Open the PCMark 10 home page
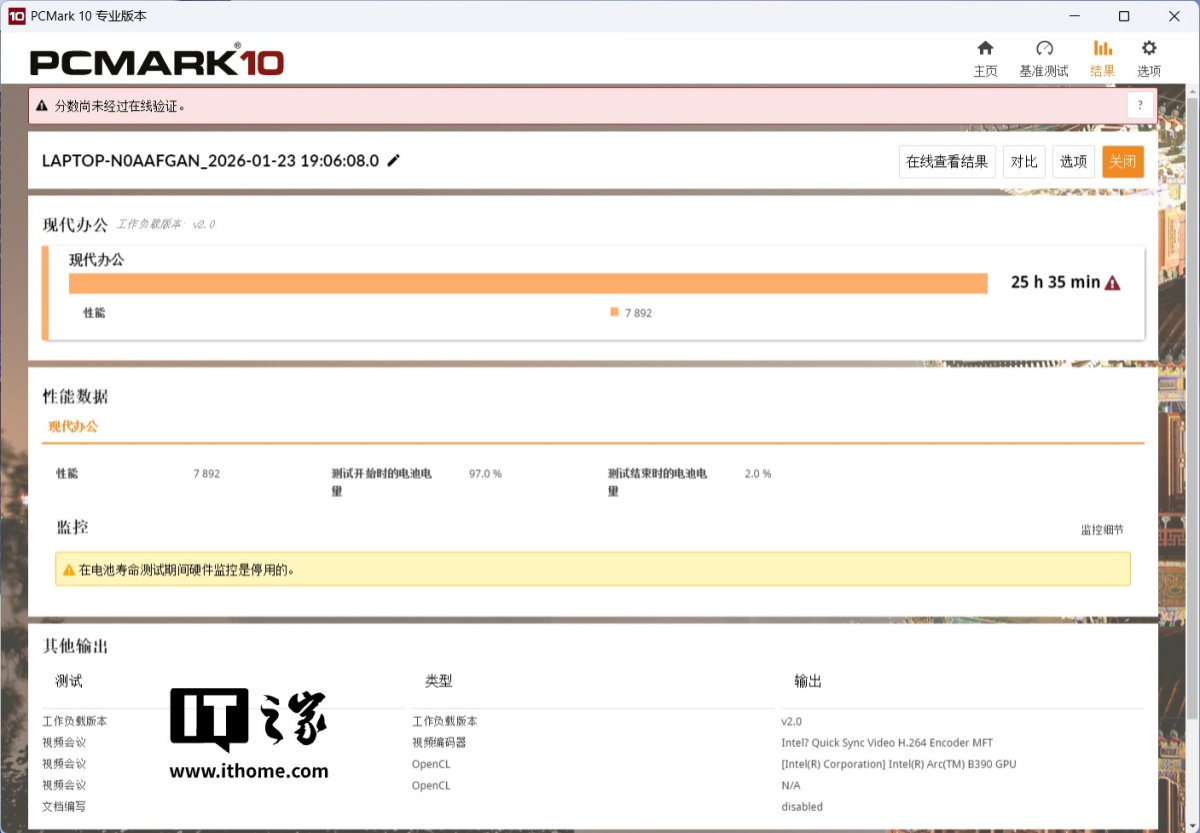Viewport: 1200px width, 833px height. click(985, 56)
